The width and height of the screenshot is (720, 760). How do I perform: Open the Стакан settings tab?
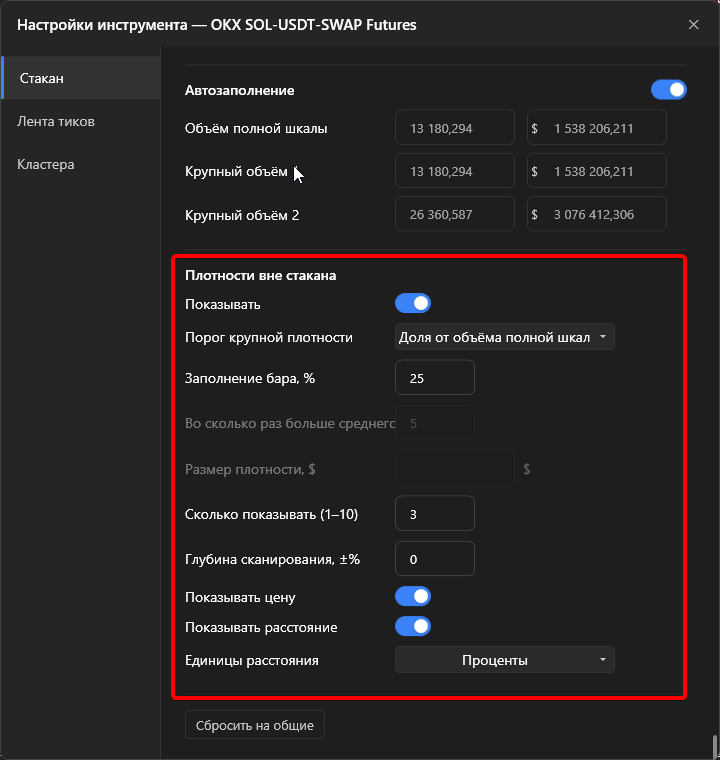(81, 78)
